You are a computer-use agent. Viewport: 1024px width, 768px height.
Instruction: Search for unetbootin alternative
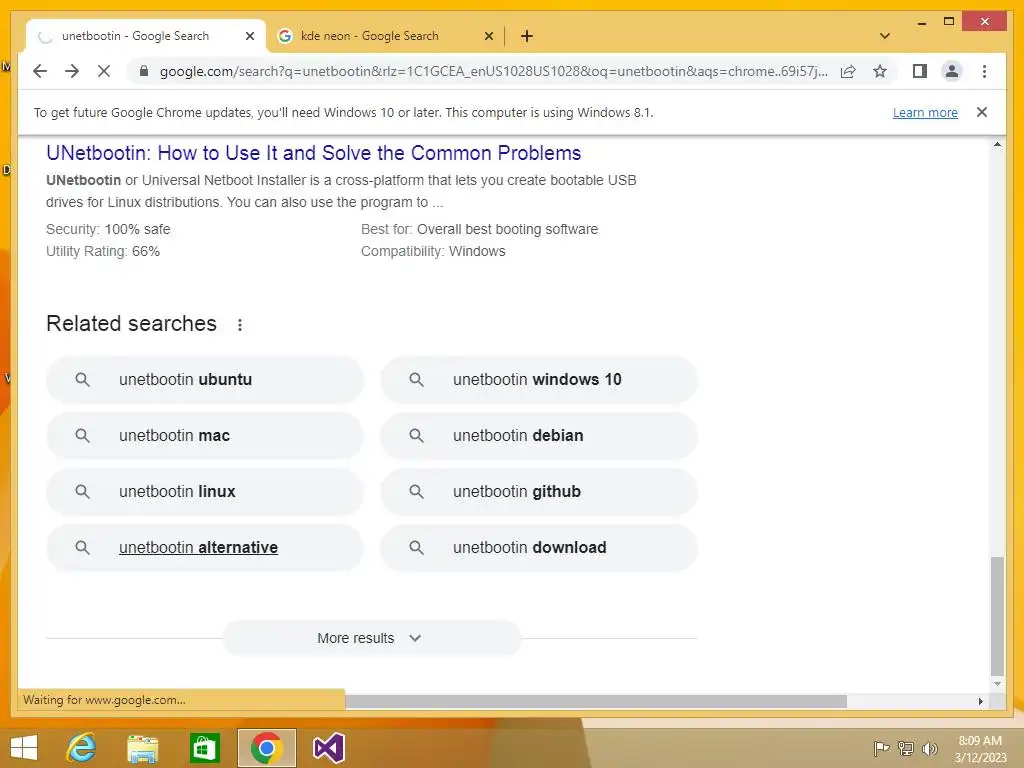click(x=204, y=547)
